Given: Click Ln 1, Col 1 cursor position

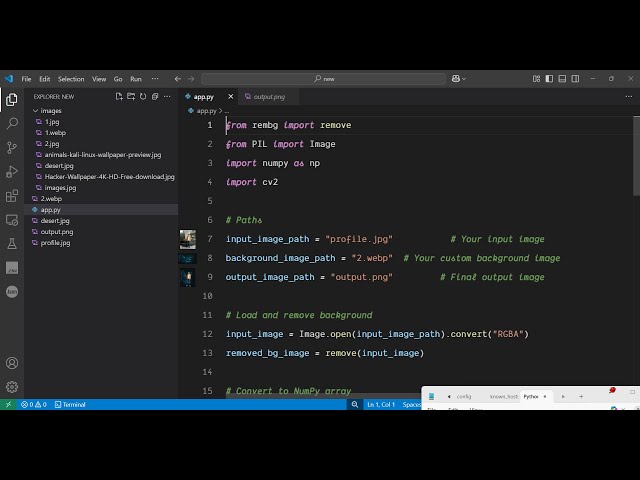Looking at the screenshot, I should [x=381, y=404].
